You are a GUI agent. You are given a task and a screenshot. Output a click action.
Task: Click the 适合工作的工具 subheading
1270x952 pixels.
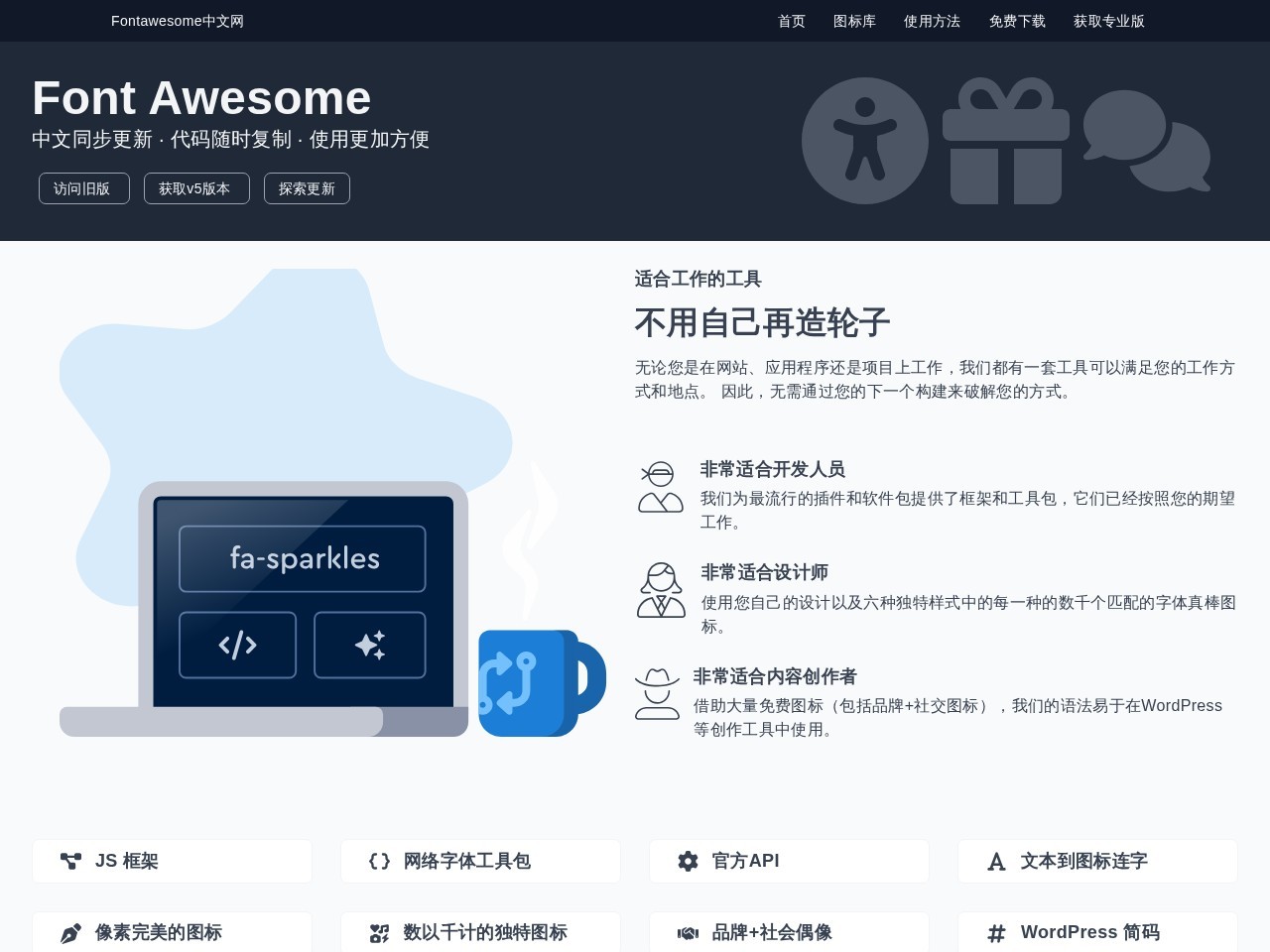pos(698,279)
